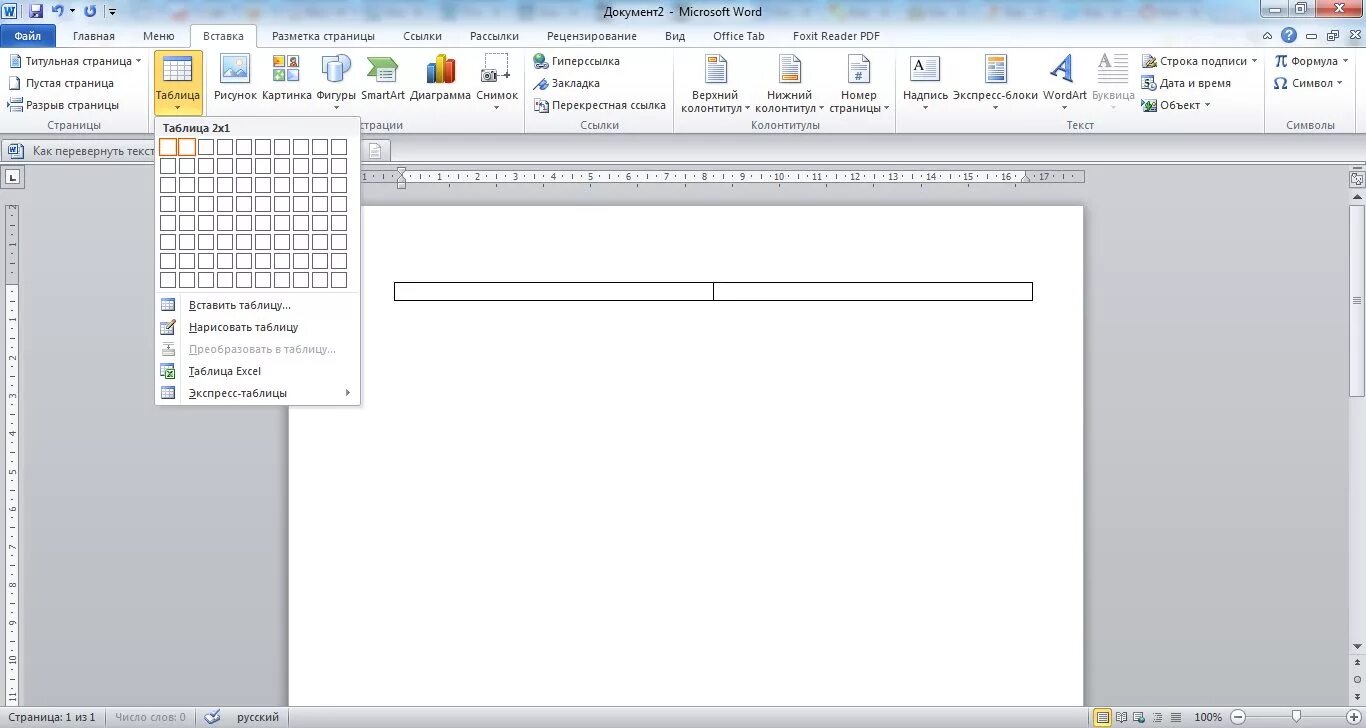Screen dimensions: 1366x728
Task: Switch to the Главная tab
Action: click(x=94, y=36)
